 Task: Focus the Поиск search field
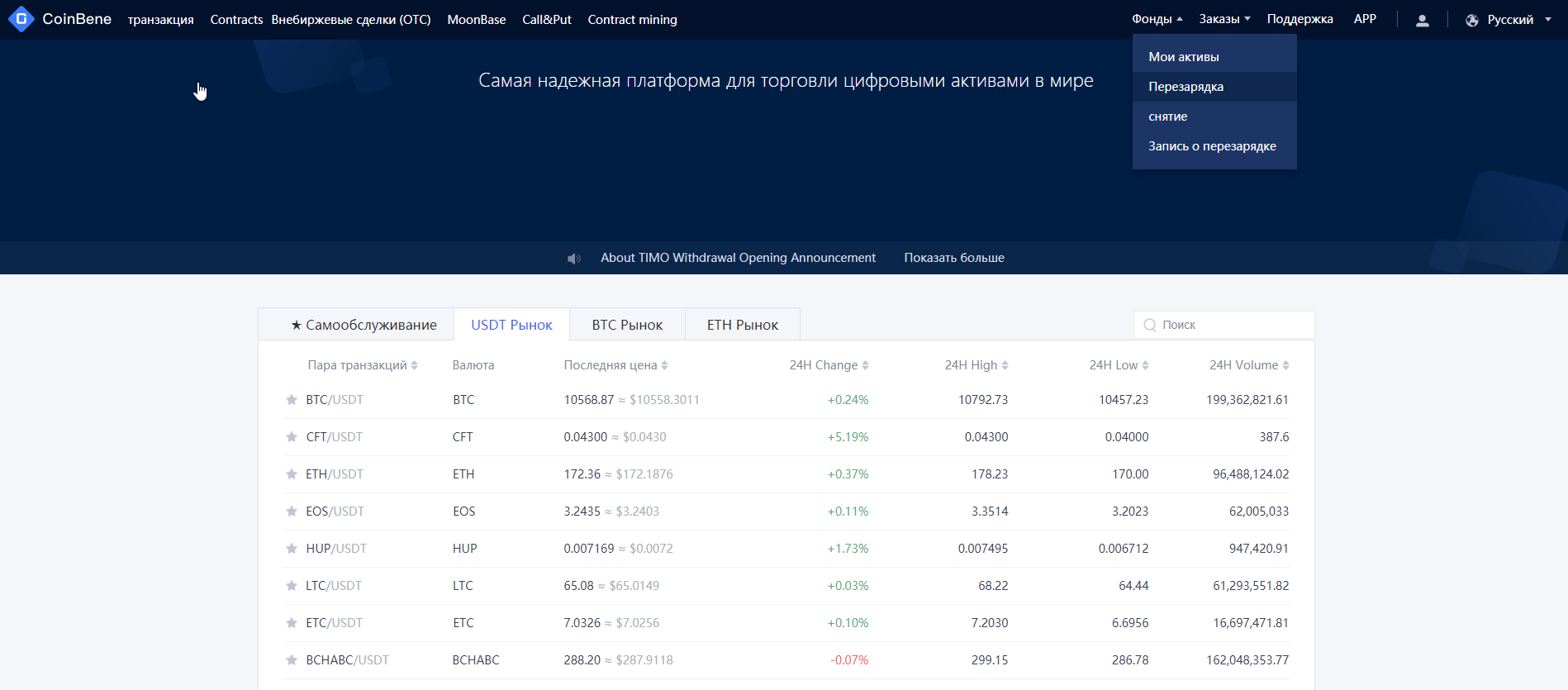point(1224,325)
